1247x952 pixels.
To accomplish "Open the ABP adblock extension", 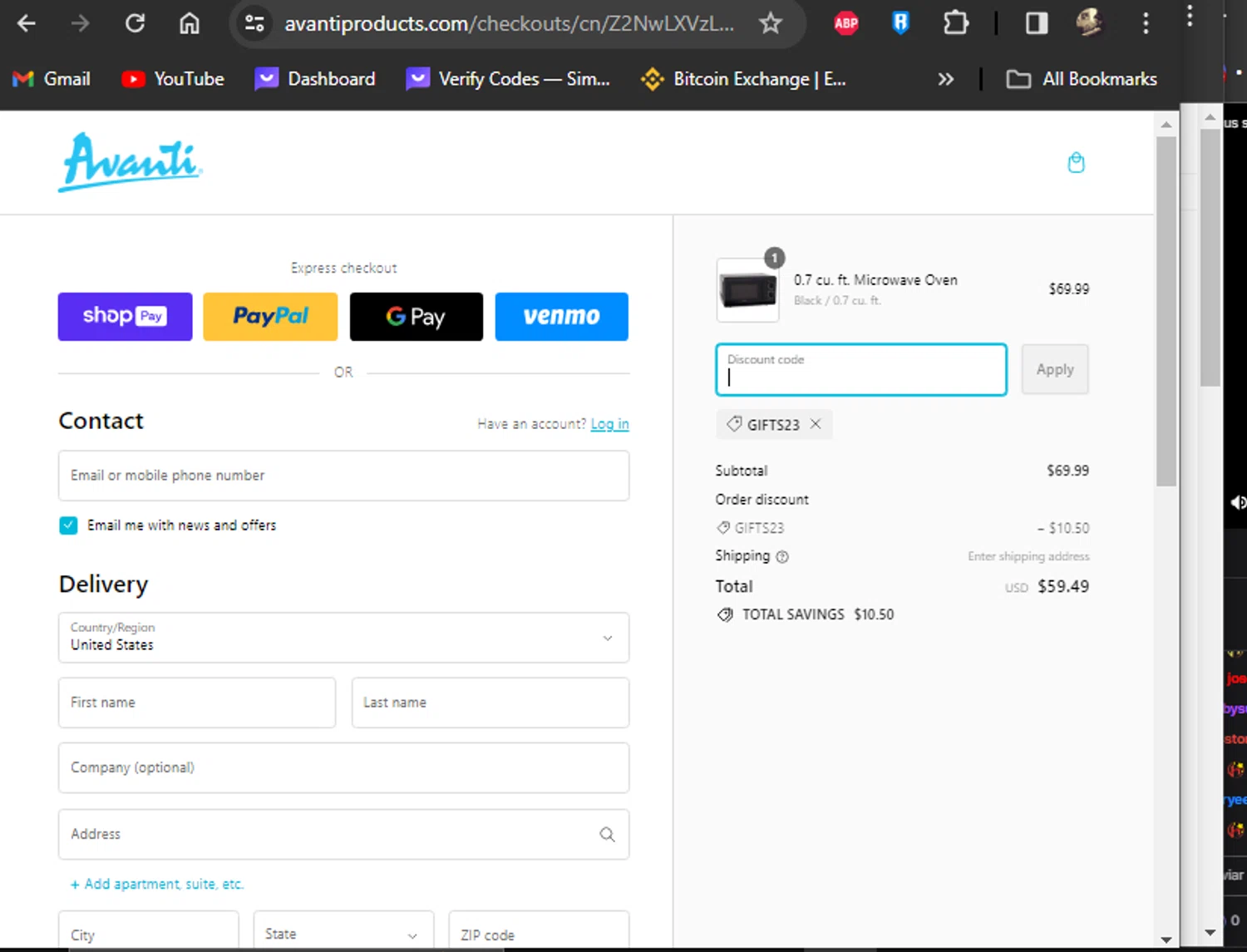I will (846, 23).
